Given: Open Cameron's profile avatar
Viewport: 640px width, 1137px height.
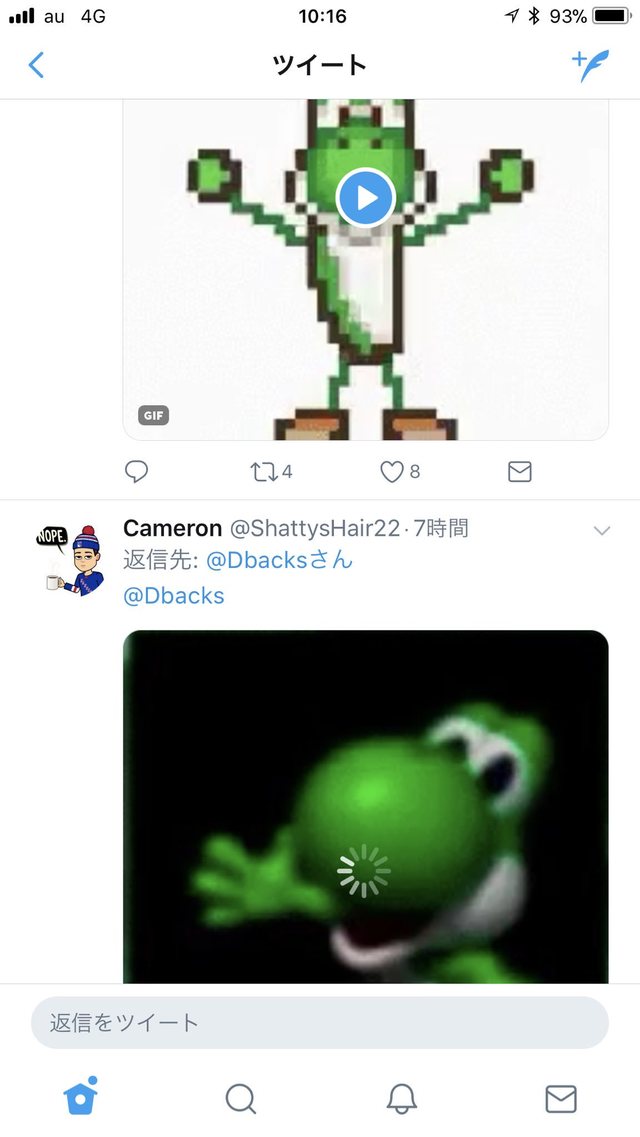Looking at the screenshot, I should 70,560.
